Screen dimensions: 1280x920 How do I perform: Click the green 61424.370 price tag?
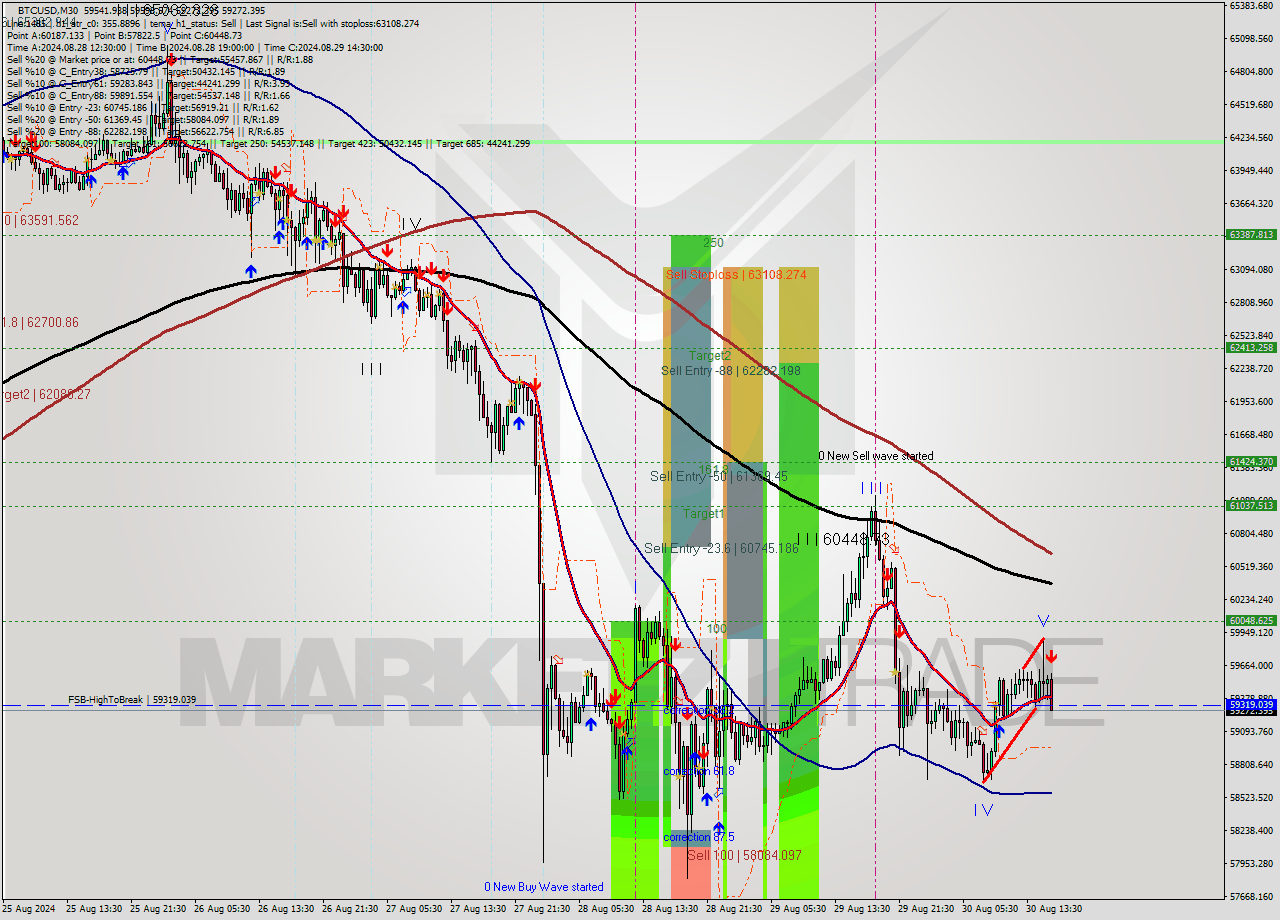(1250, 462)
